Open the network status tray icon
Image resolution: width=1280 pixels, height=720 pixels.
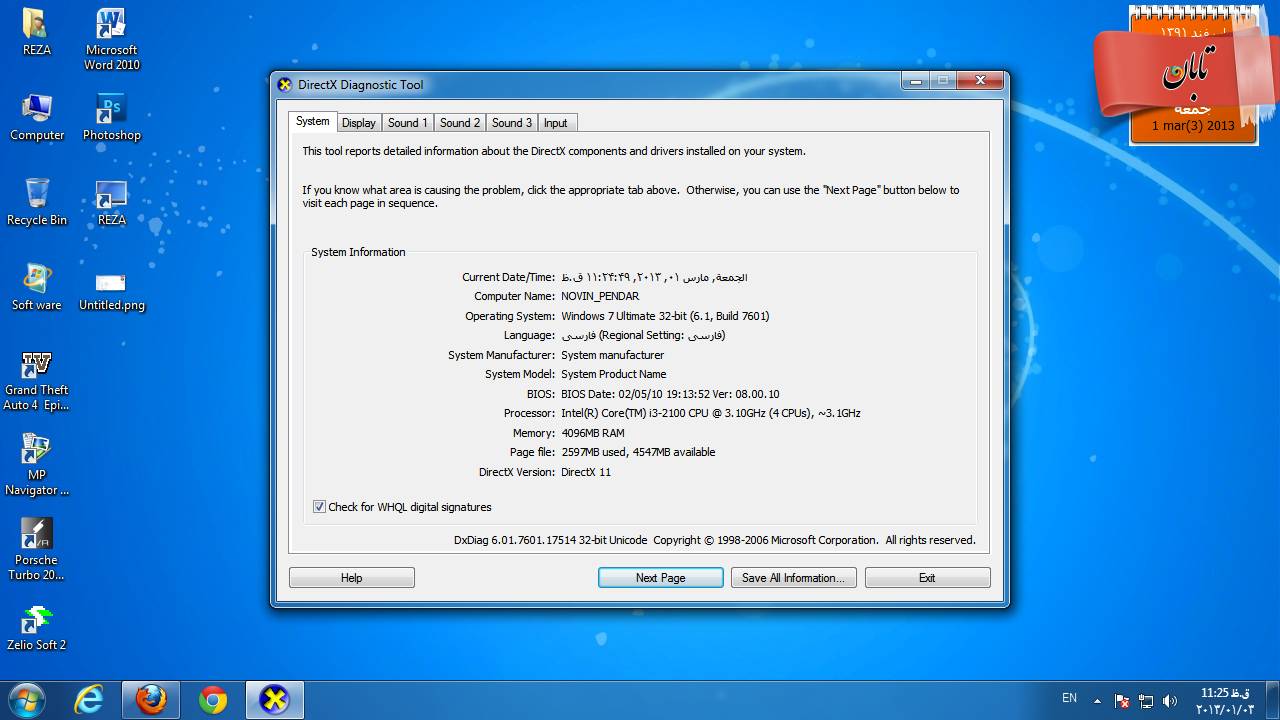[x=1146, y=701]
